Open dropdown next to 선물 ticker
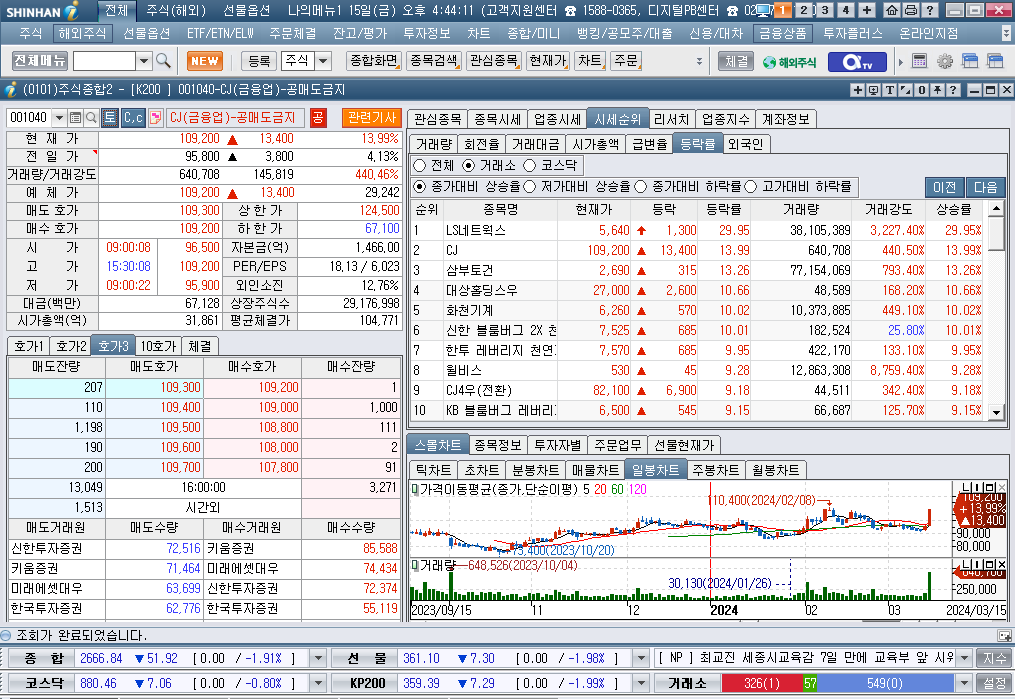This screenshot has height=699, width=1015. 641,659
